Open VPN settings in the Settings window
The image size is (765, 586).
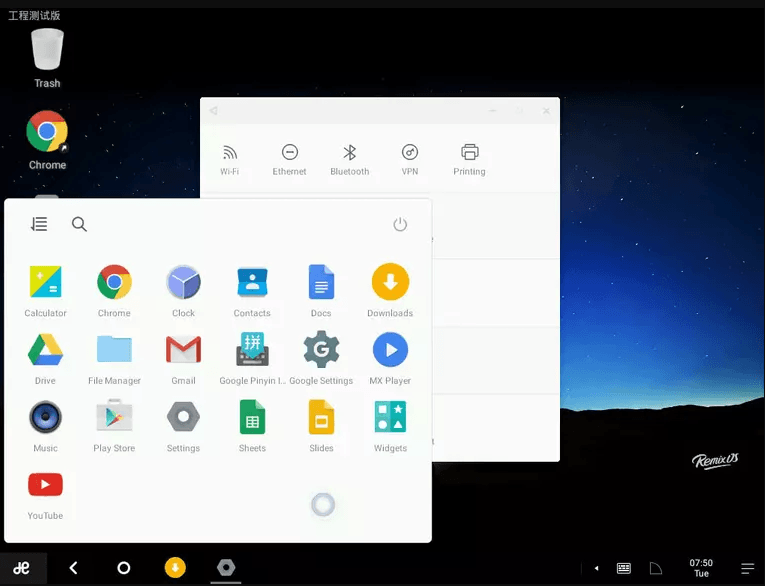[x=410, y=160]
